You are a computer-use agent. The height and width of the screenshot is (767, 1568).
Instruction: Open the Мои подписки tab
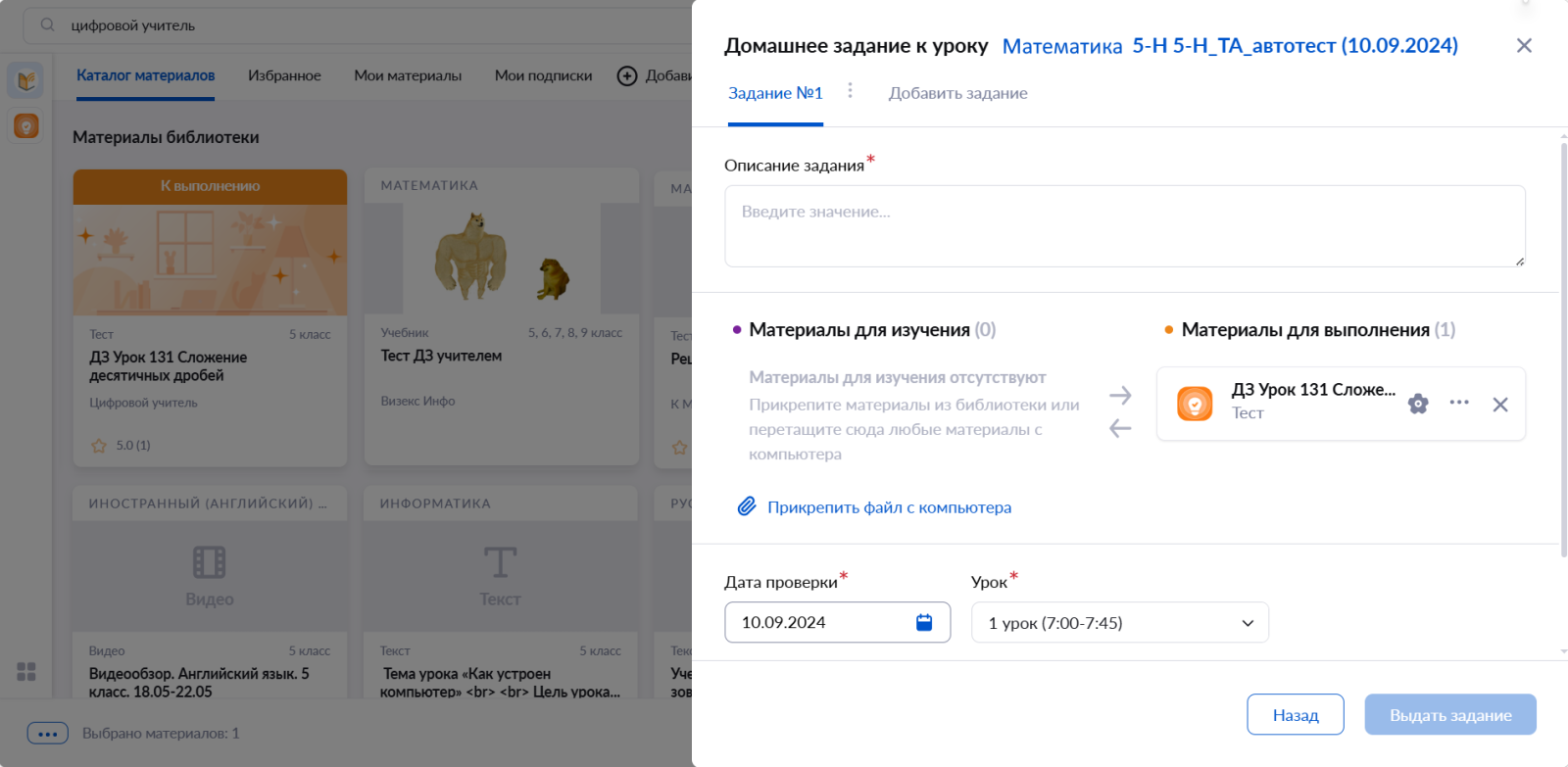544,75
